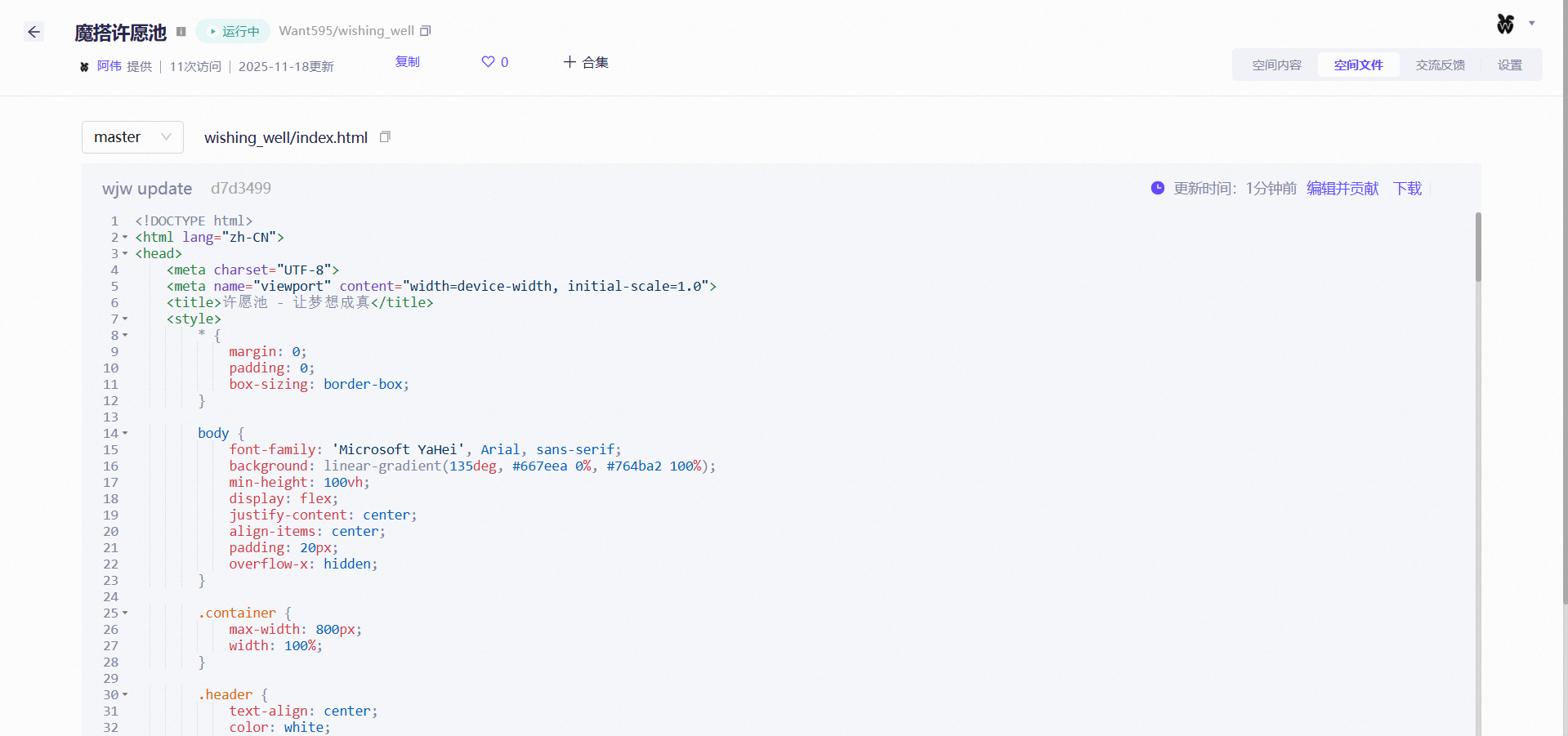Collapse the head tag fold on line 3
Viewport: 1568px width, 736px height.
click(125, 254)
